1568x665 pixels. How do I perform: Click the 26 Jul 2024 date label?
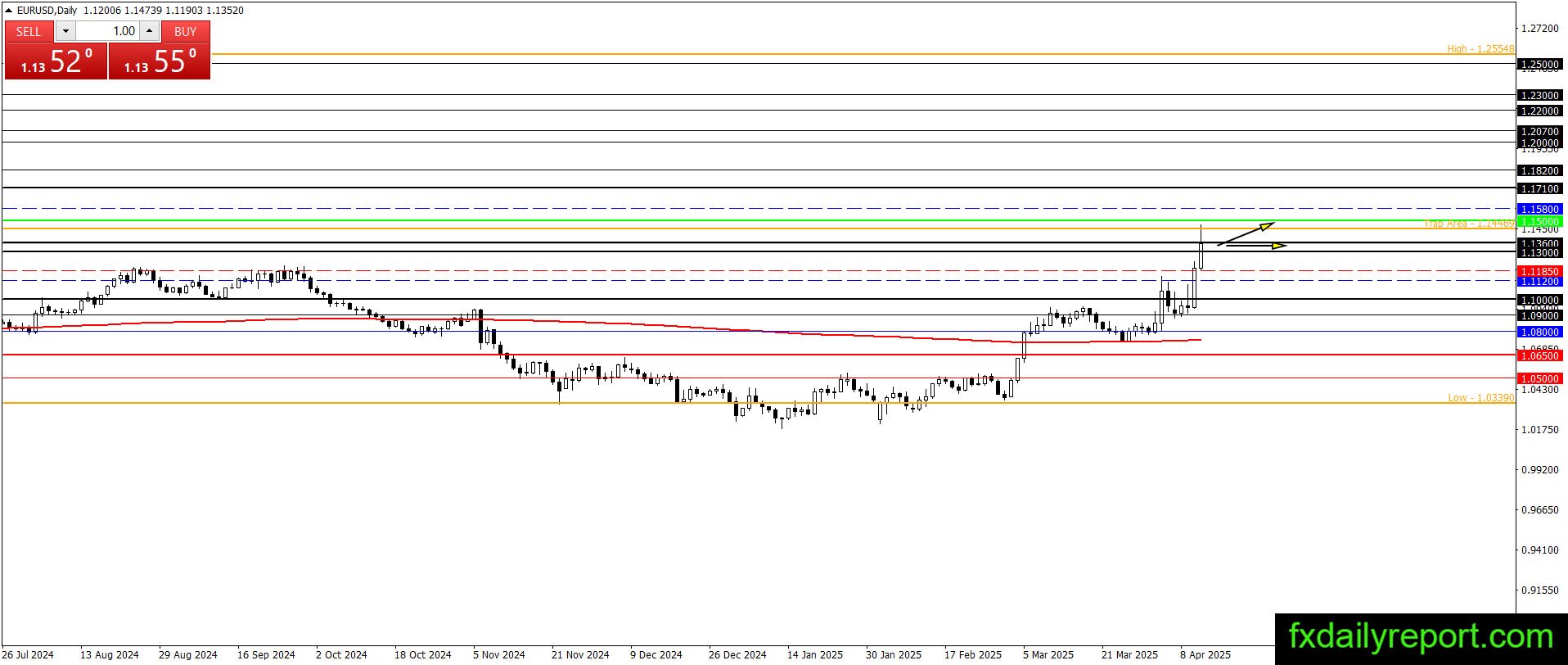click(x=29, y=654)
